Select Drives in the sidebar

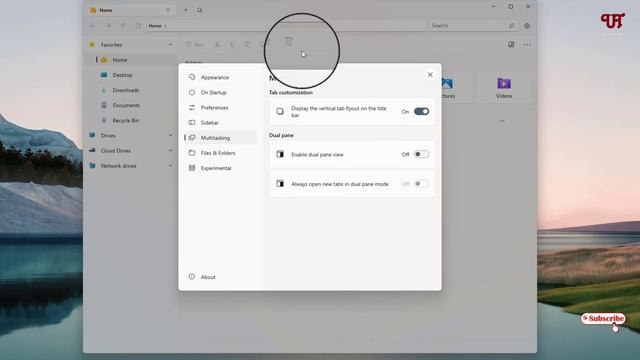point(131,136)
